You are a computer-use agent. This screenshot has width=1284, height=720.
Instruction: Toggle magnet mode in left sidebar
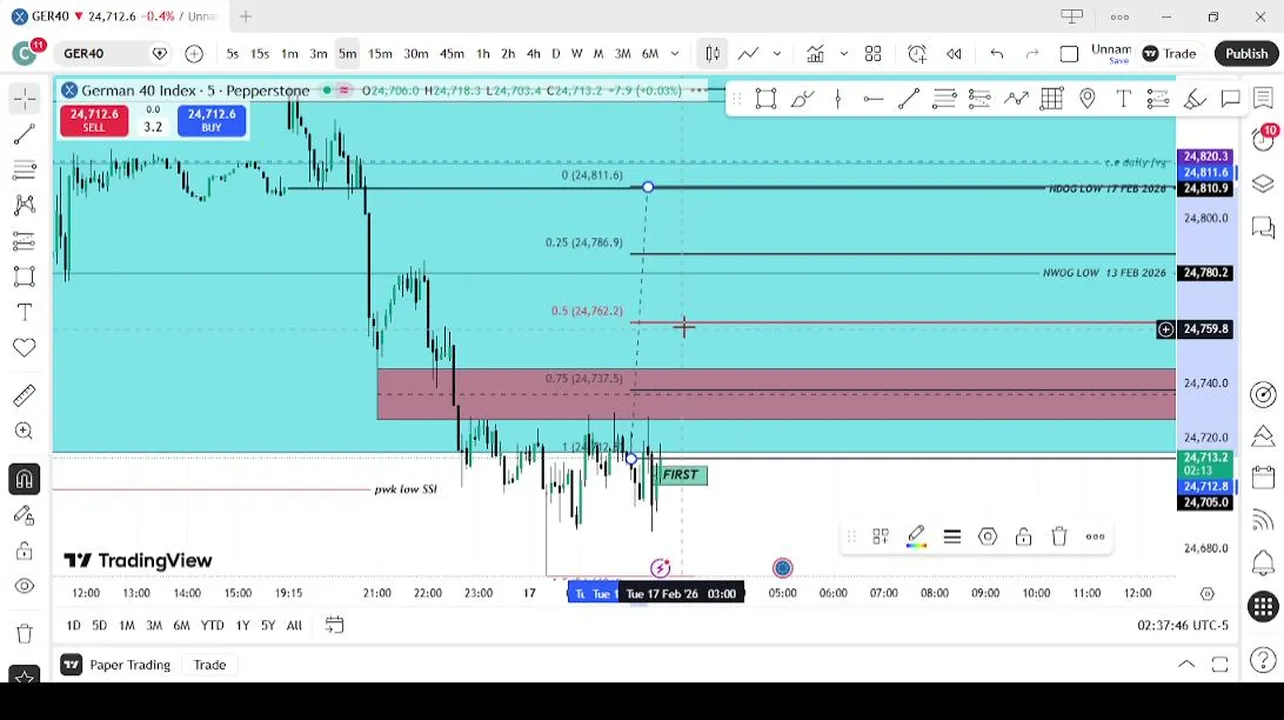(24, 479)
